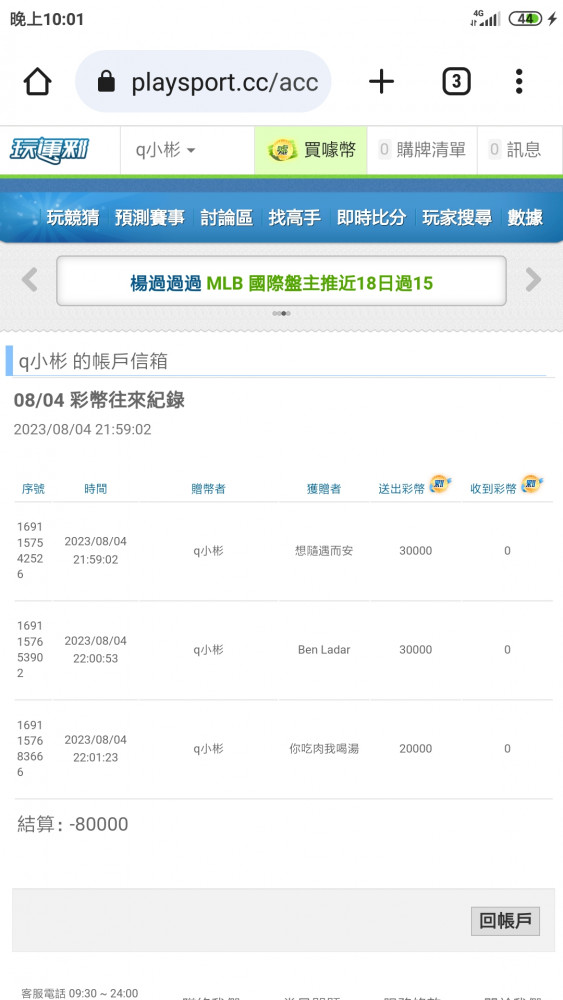Tap the 4G signal indicator

click(485, 18)
